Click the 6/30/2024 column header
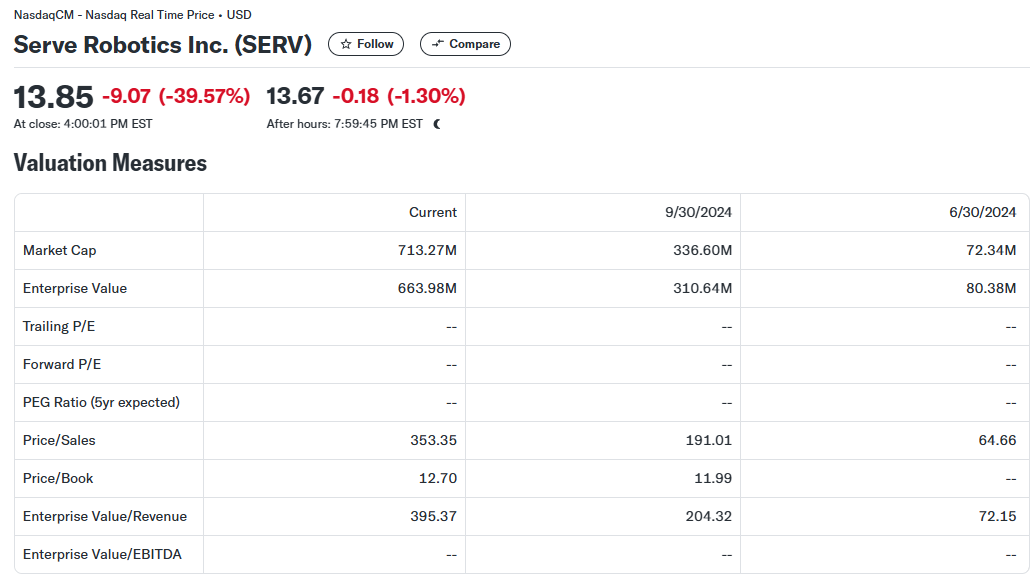This screenshot has width=1035, height=579. pos(982,213)
